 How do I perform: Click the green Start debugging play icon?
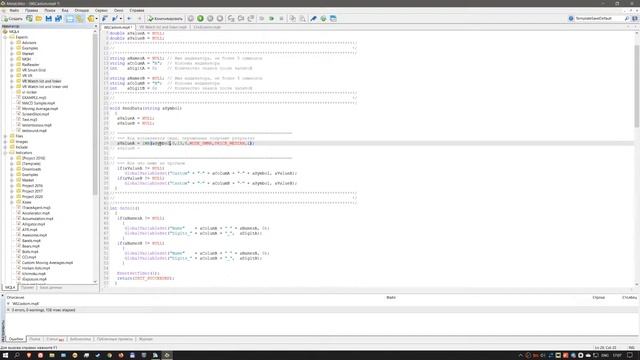(200, 19)
